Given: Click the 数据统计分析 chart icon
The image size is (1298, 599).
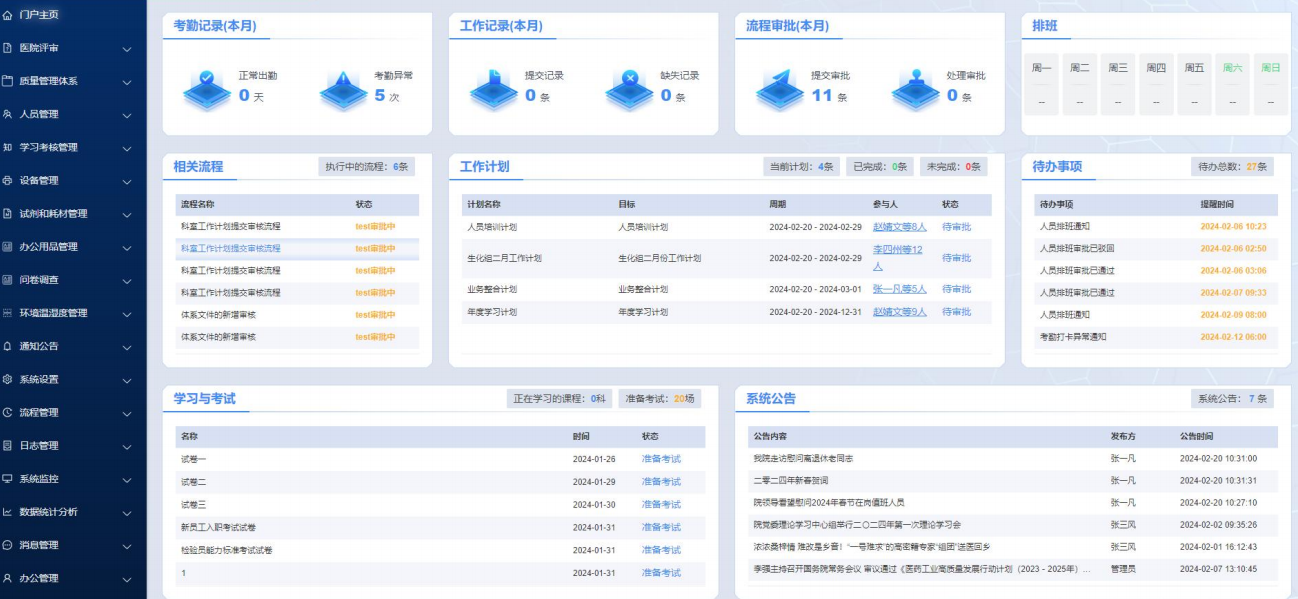Looking at the screenshot, I should pos(8,512).
